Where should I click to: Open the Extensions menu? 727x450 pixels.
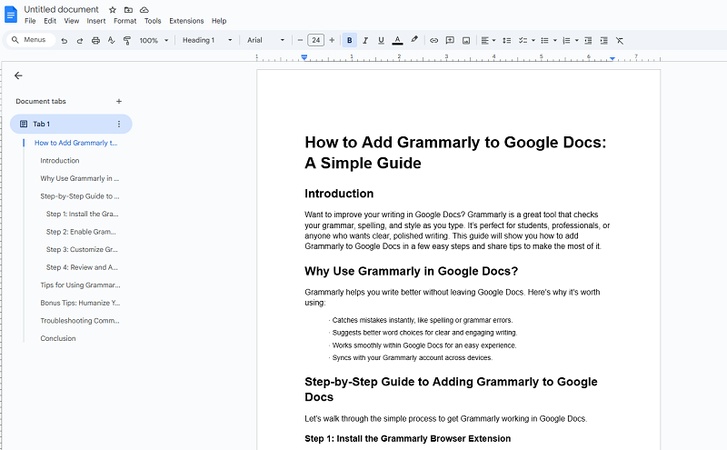(x=186, y=21)
